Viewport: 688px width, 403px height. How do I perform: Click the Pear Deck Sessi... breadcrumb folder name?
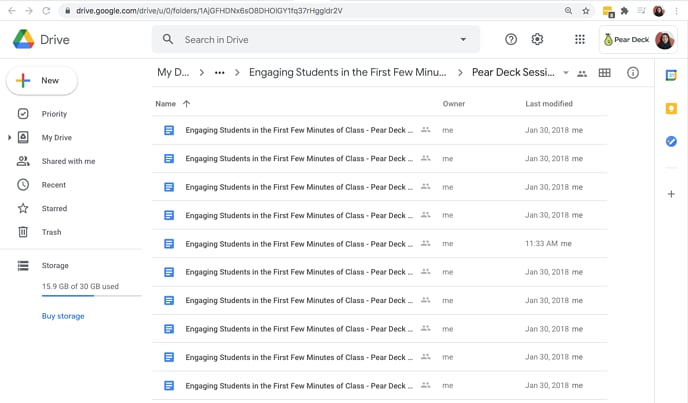click(x=513, y=72)
